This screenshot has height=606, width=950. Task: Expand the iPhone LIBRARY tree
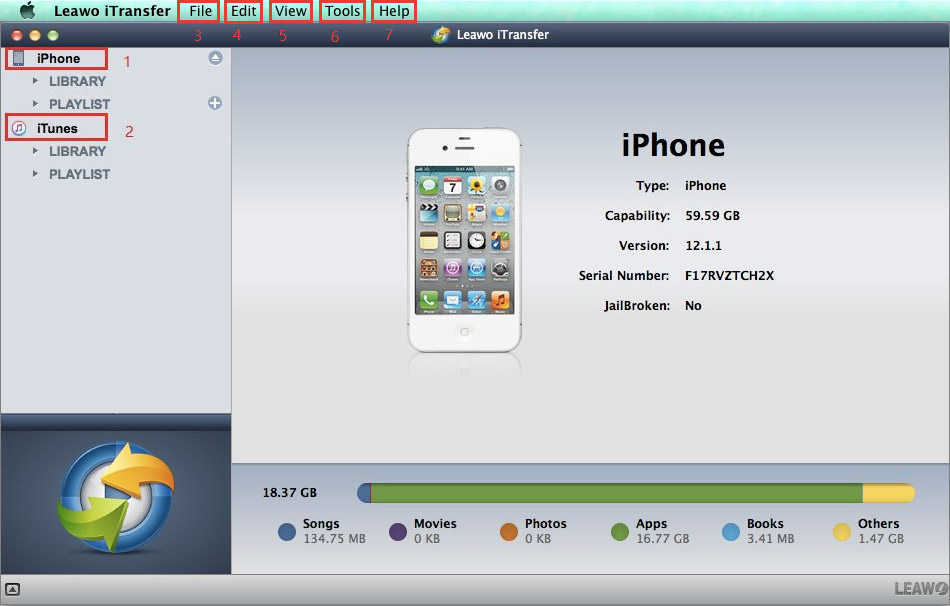pos(36,81)
